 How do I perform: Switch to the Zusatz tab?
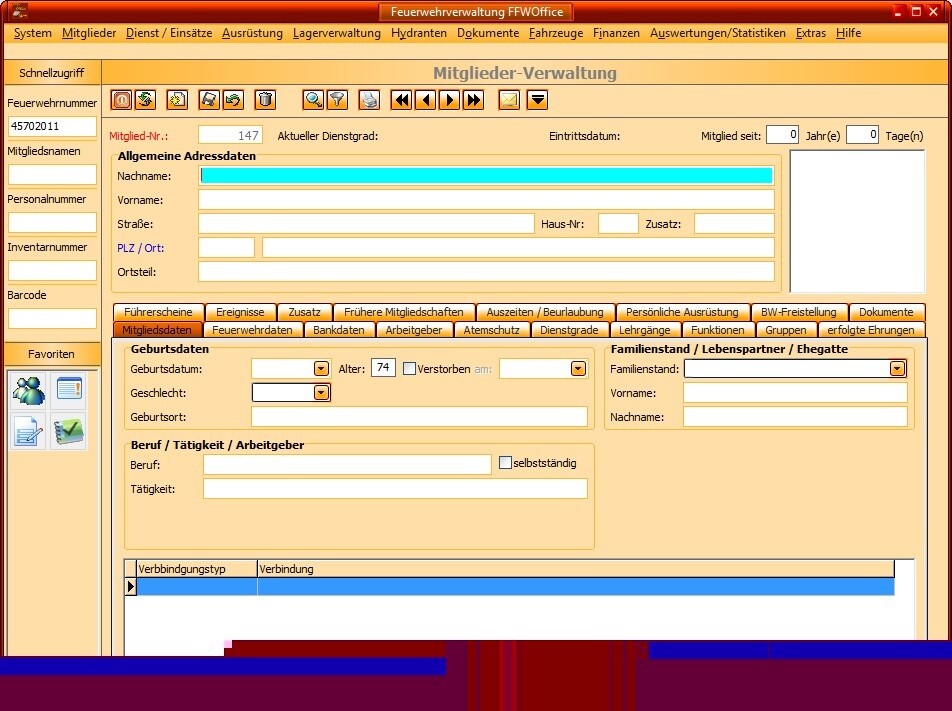pos(304,312)
